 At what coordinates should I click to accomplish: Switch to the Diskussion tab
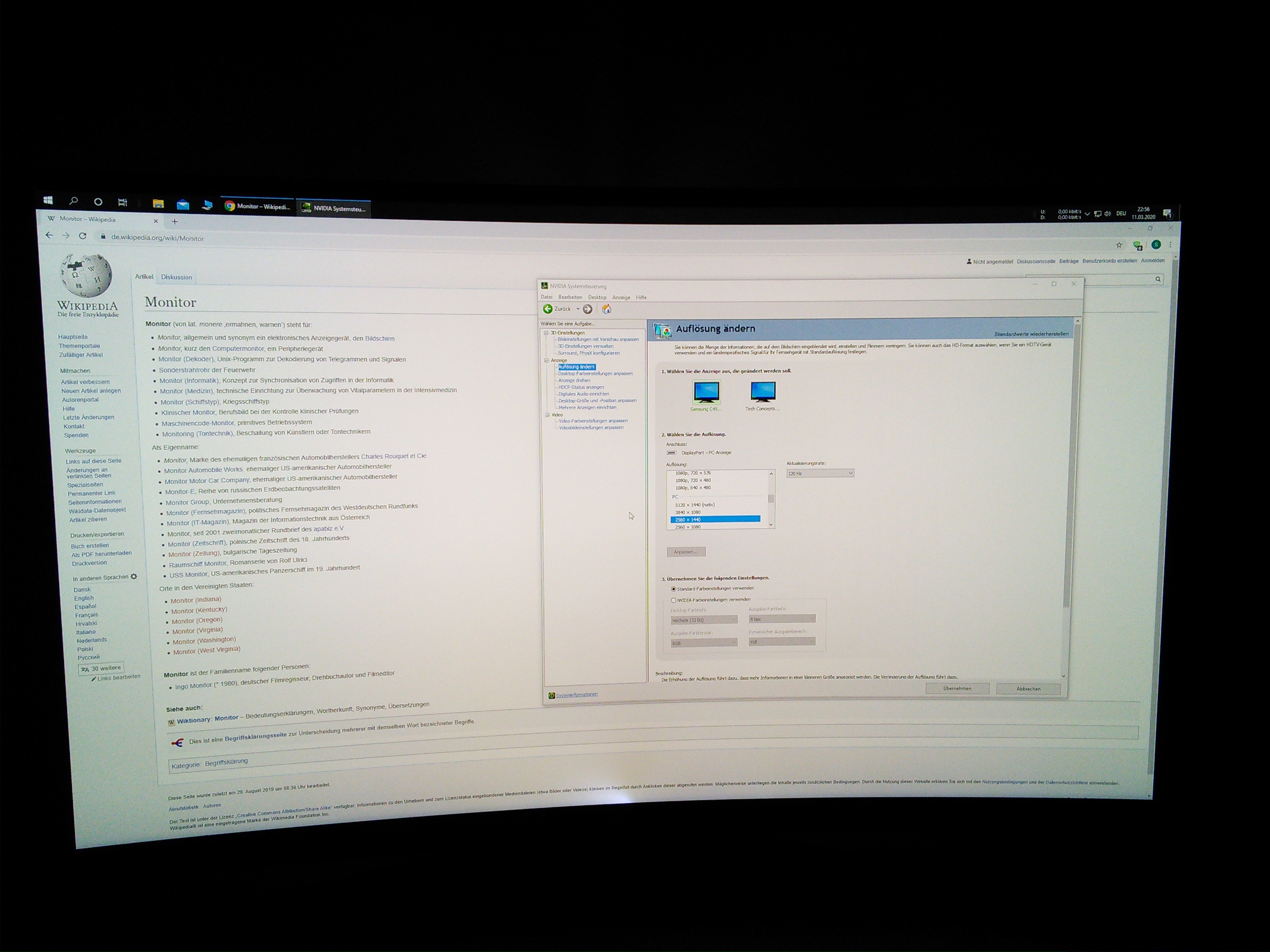click(x=176, y=277)
